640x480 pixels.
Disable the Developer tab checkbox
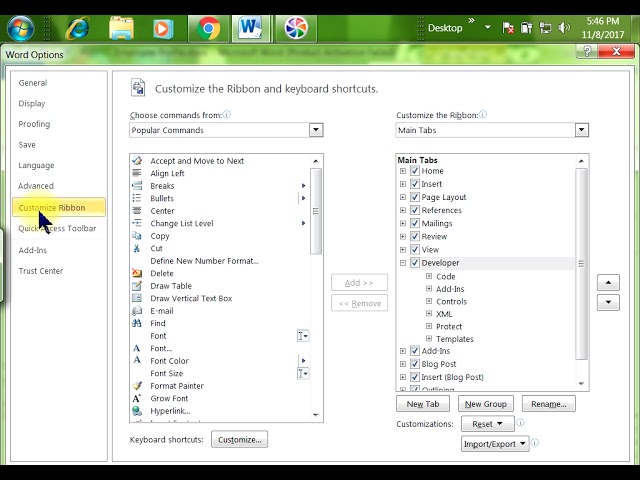(415, 262)
